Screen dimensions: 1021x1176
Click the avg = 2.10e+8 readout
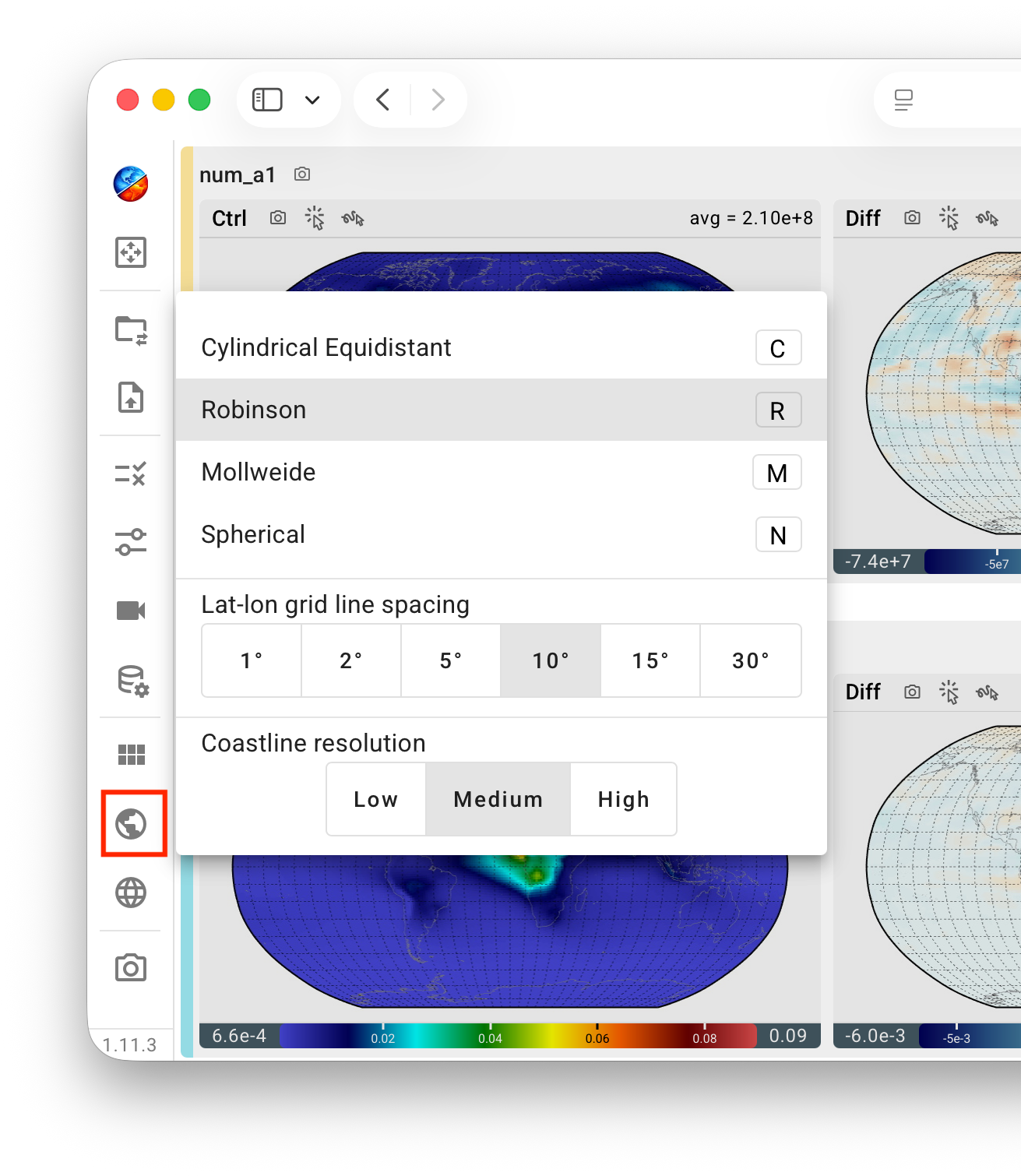[752, 218]
